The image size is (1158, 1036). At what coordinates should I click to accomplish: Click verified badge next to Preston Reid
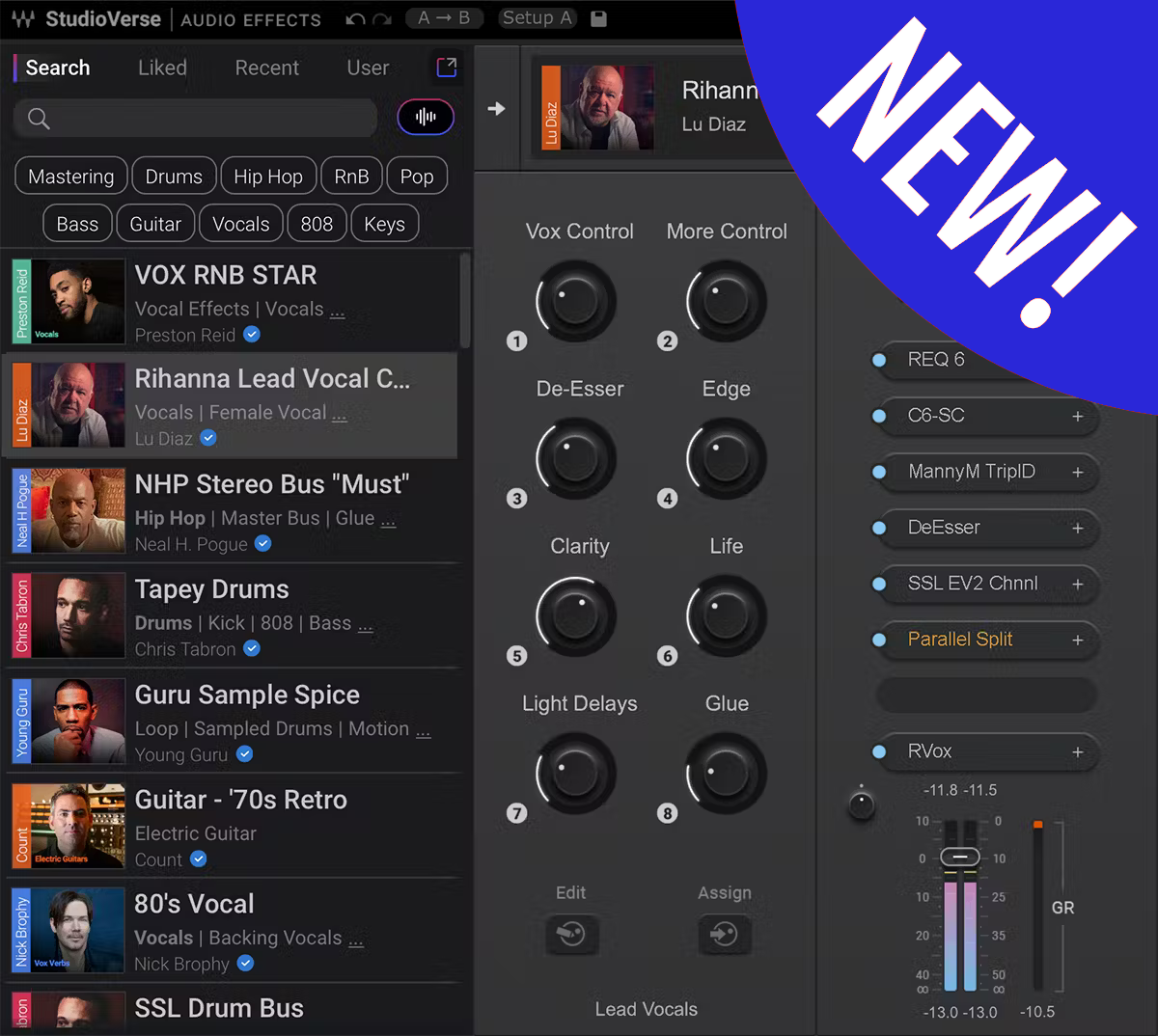pos(252,335)
